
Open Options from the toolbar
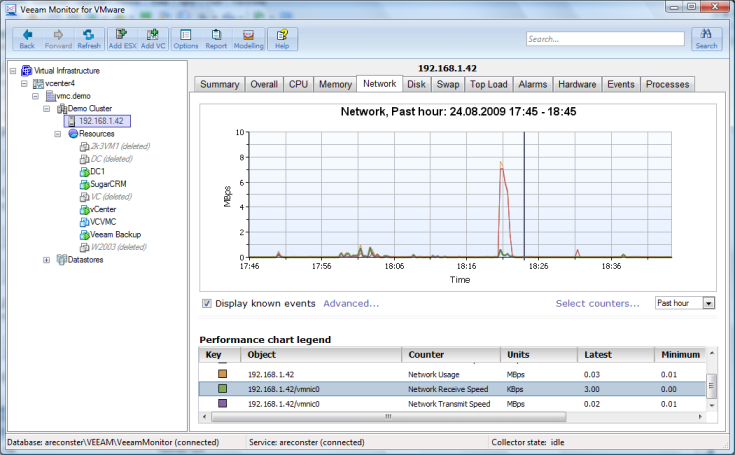tap(186, 38)
